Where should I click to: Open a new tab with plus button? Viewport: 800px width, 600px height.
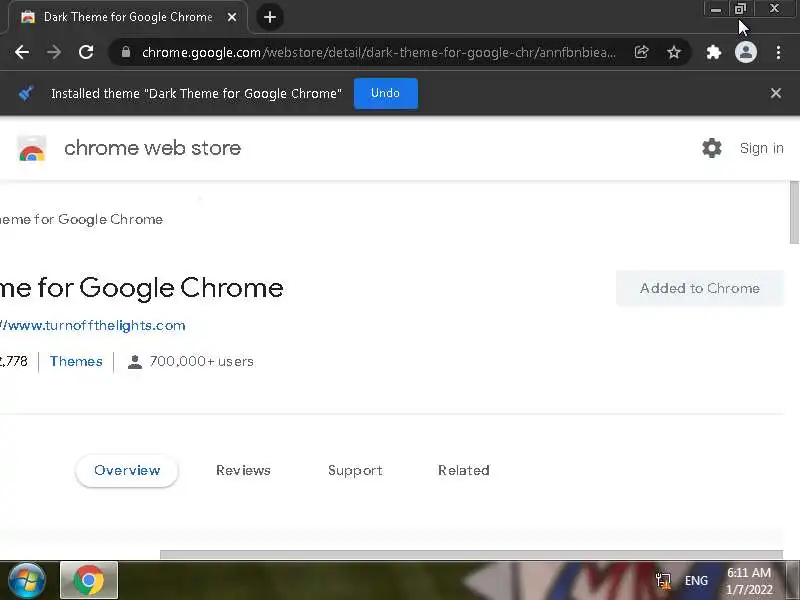point(269,17)
